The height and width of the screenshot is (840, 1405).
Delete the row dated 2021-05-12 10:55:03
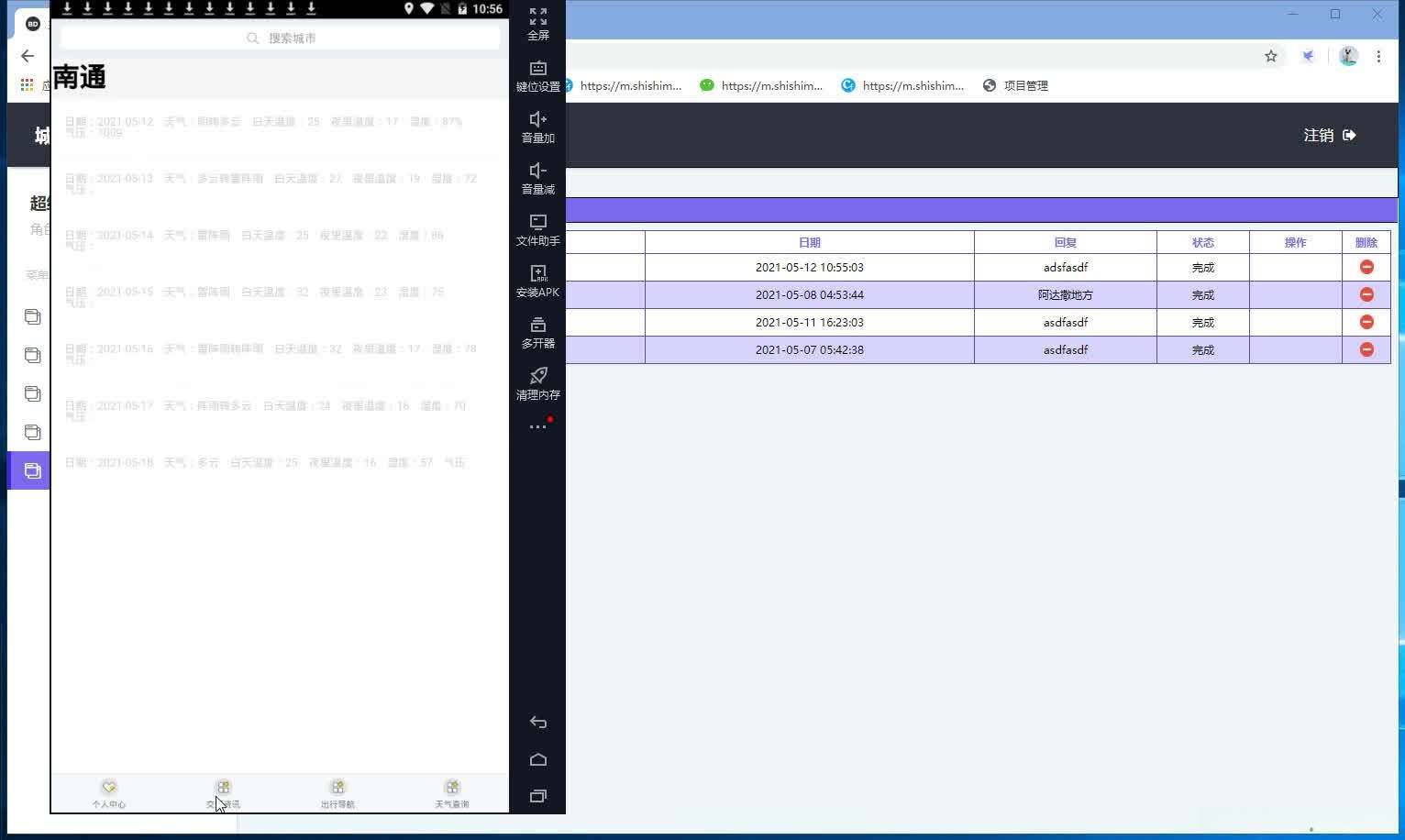(x=1366, y=267)
